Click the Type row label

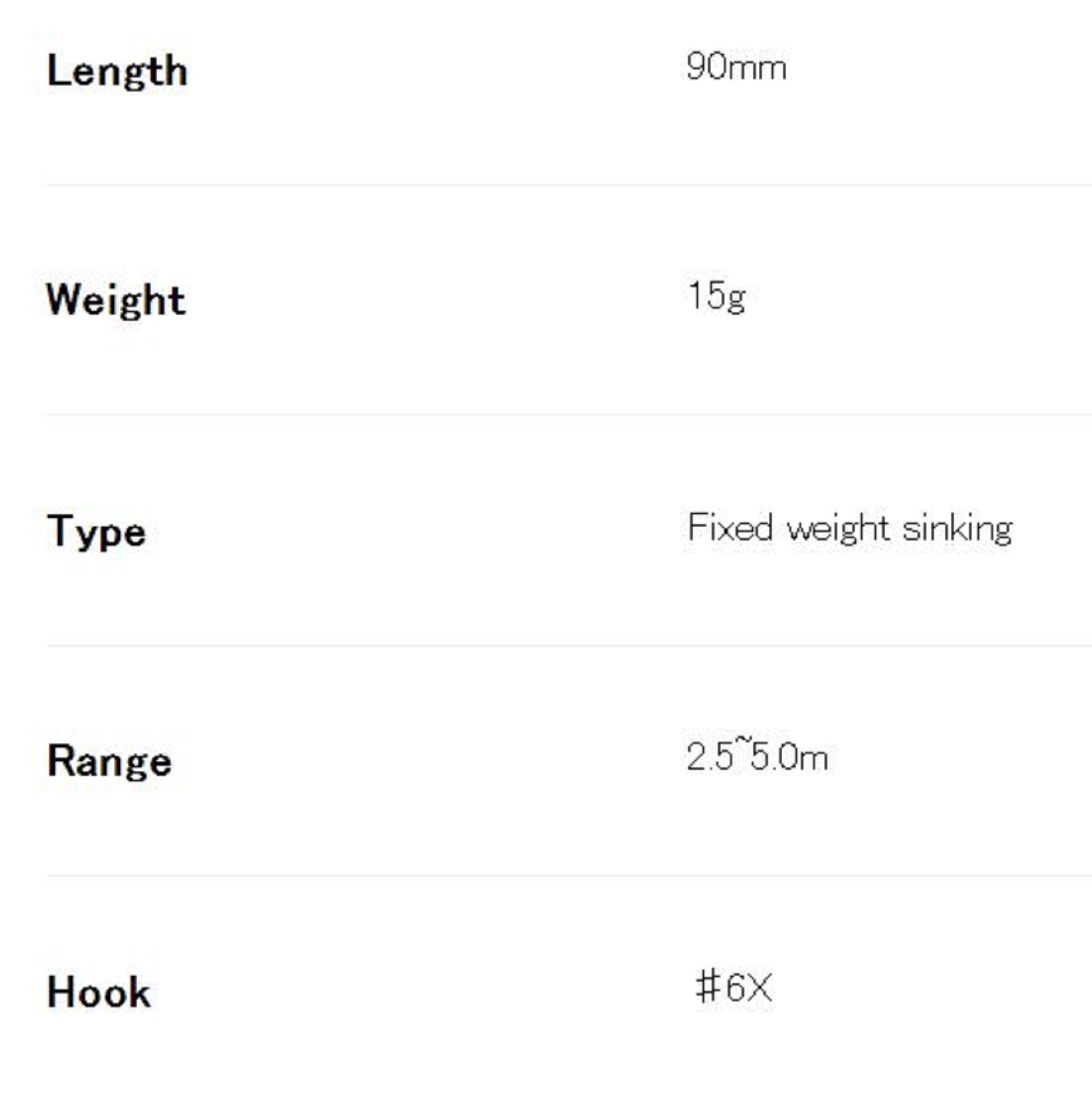click(x=96, y=531)
